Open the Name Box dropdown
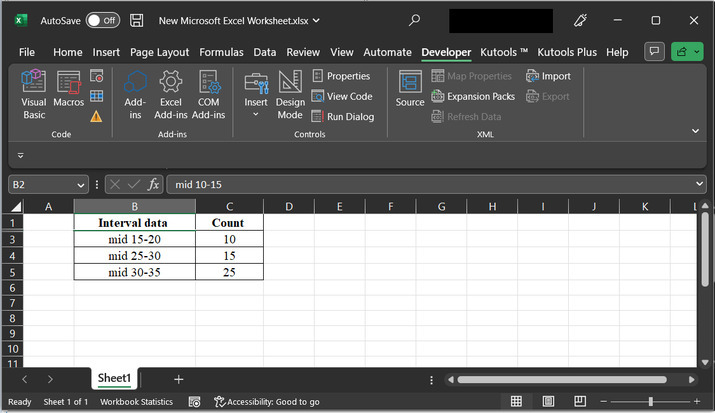This screenshot has width=715, height=413. click(x=81, y=184)
